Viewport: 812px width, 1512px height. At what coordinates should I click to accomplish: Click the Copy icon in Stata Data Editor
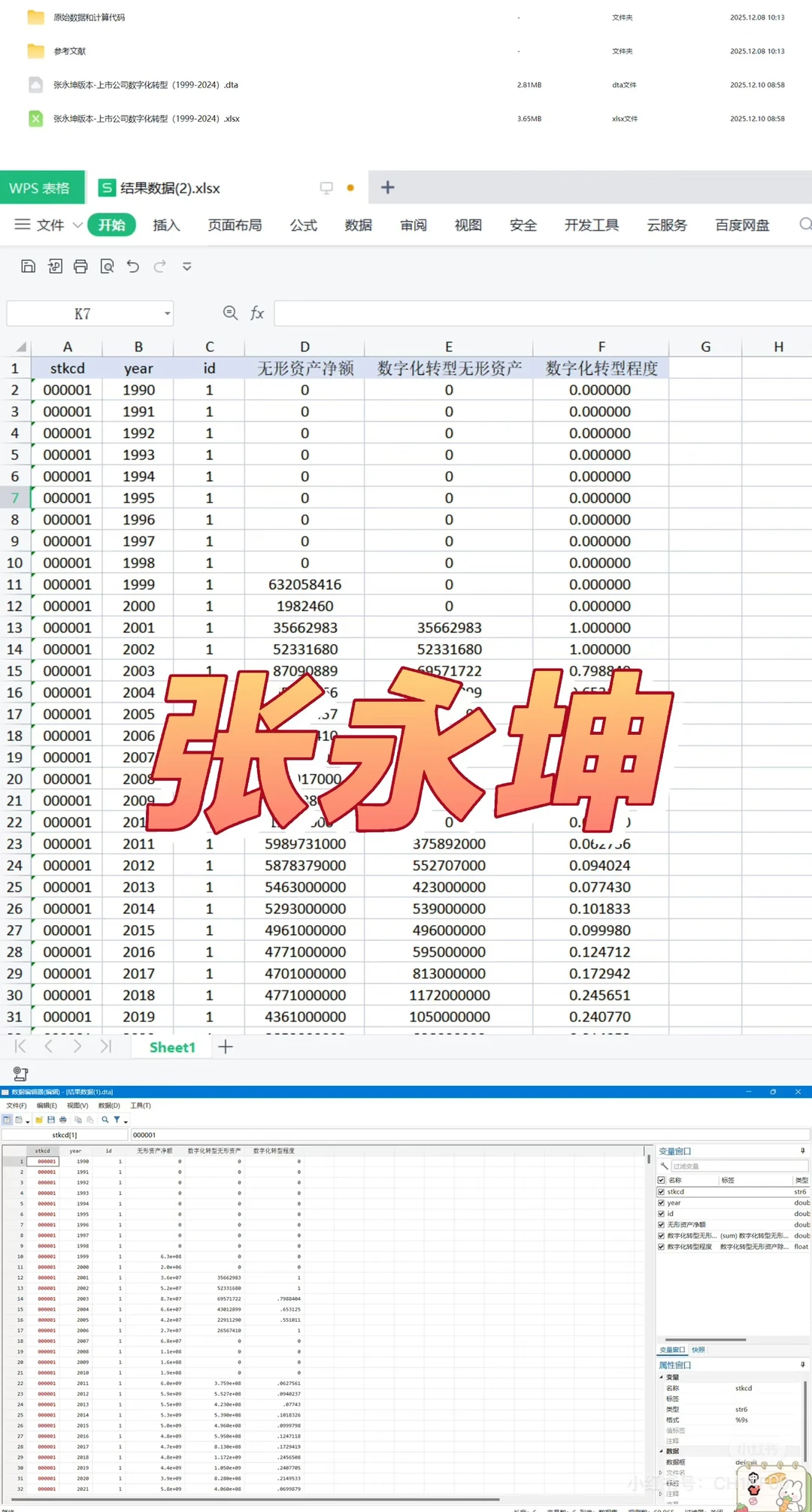(x=78, y=1120)
